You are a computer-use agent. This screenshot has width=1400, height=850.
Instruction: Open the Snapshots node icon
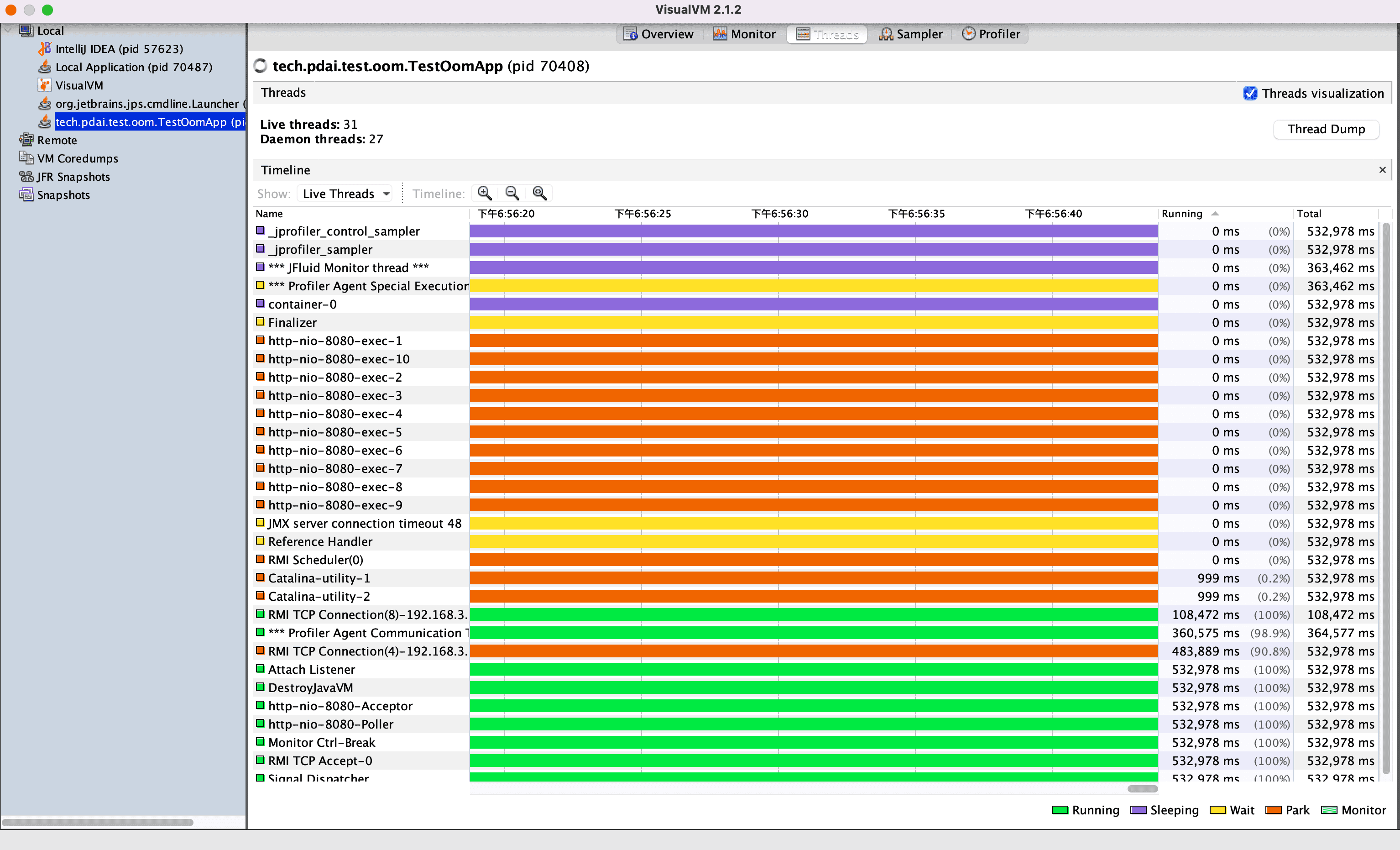26,195
